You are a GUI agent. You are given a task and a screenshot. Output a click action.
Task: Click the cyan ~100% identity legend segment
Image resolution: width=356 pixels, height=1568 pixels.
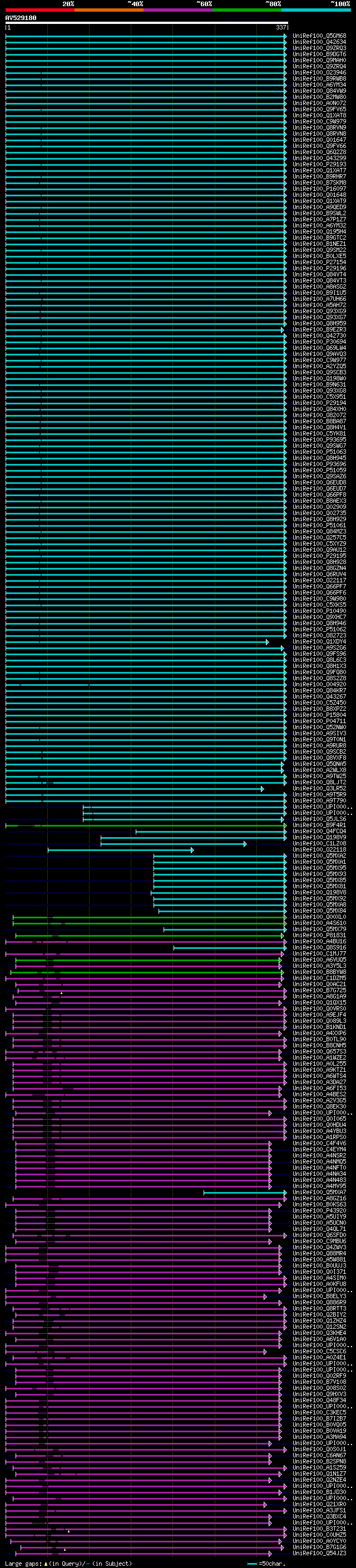click(x=317, y=10)
